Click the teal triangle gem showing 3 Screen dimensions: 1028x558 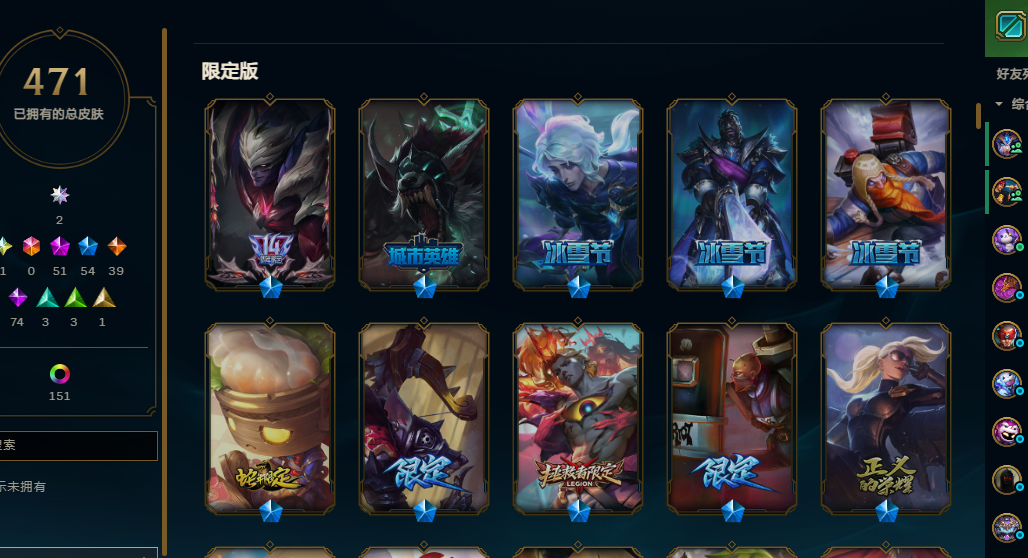pos(47,298)
